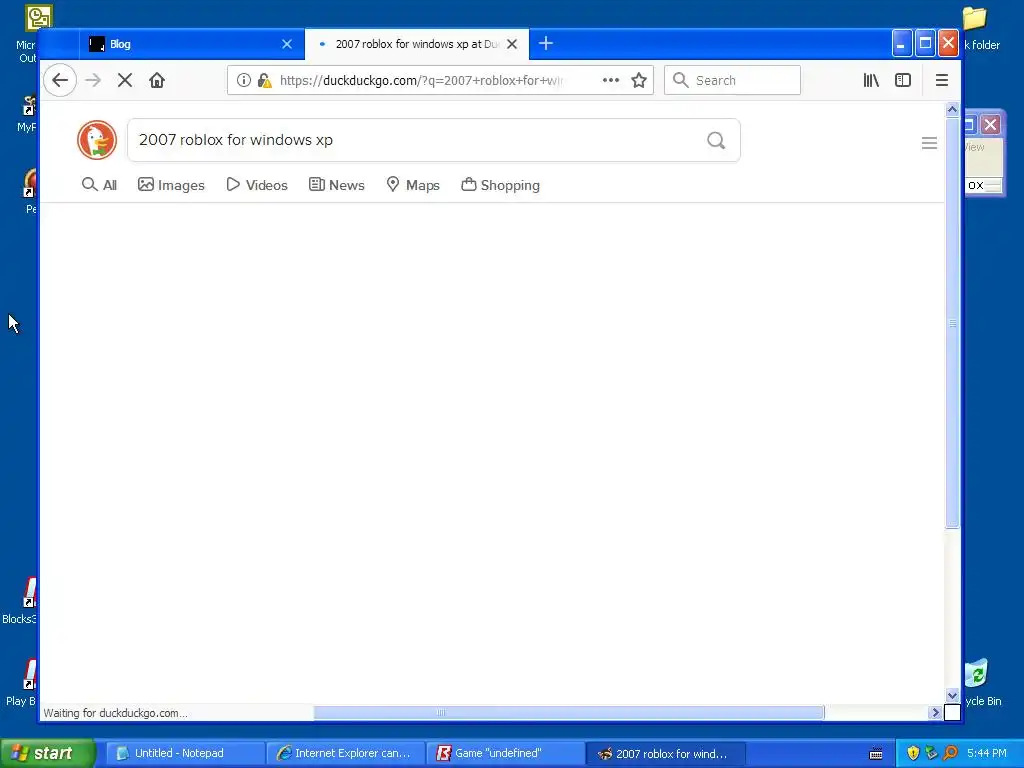Click the DuckDuckGo duck logo
The width and height of the screenshot is (1024, 768).
(x=97, y=140)
